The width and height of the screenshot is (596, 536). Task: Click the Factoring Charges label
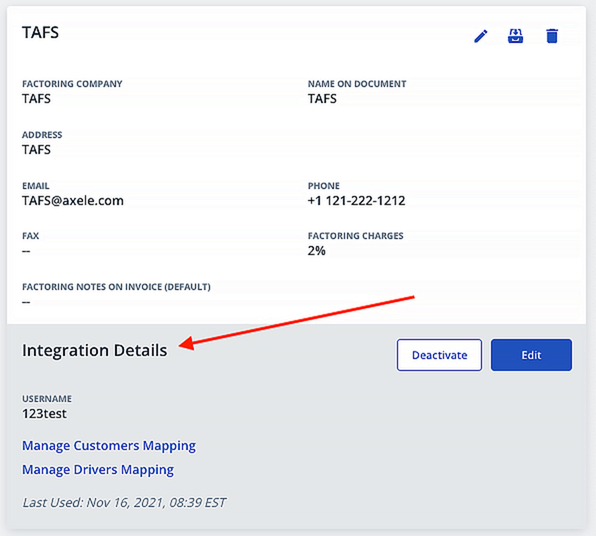point(355,236)
